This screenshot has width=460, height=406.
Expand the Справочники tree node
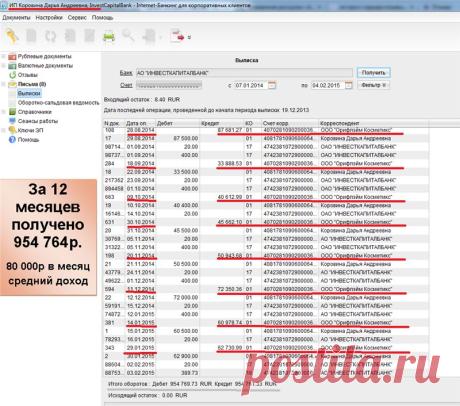click(3, 112)
